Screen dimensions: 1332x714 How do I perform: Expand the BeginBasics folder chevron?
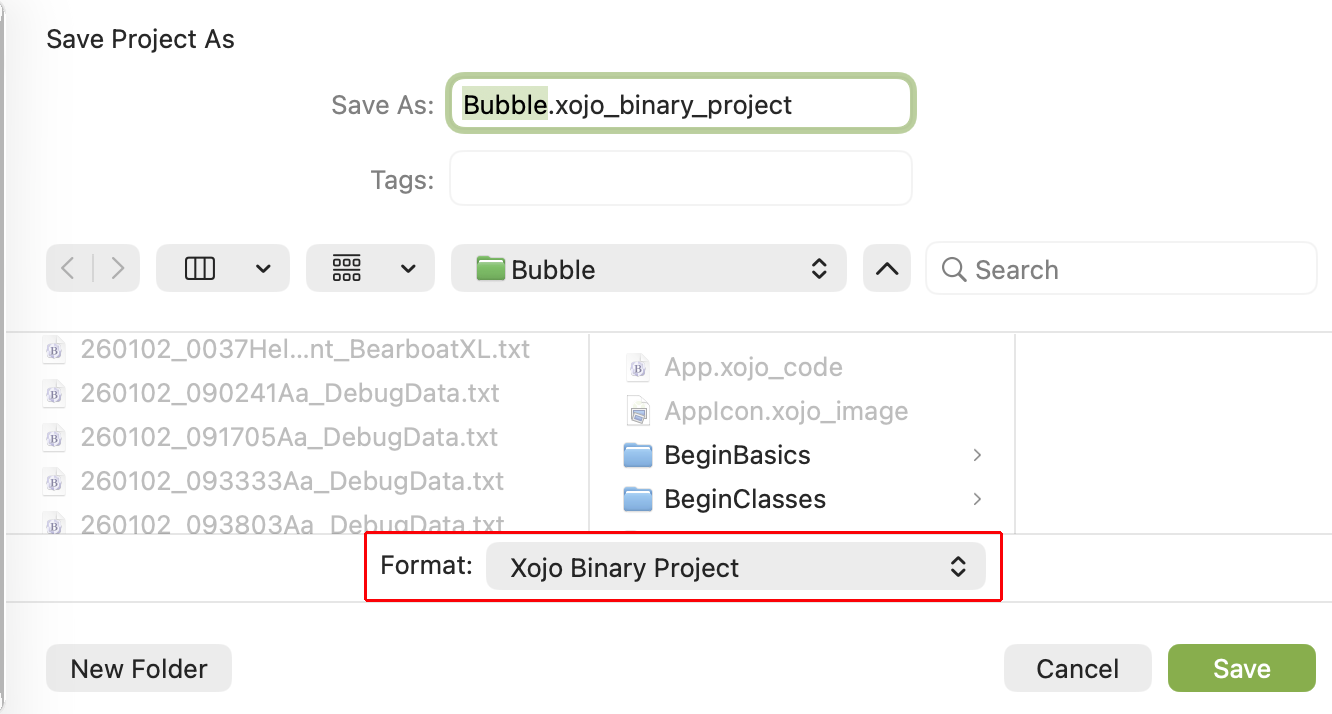977,456
